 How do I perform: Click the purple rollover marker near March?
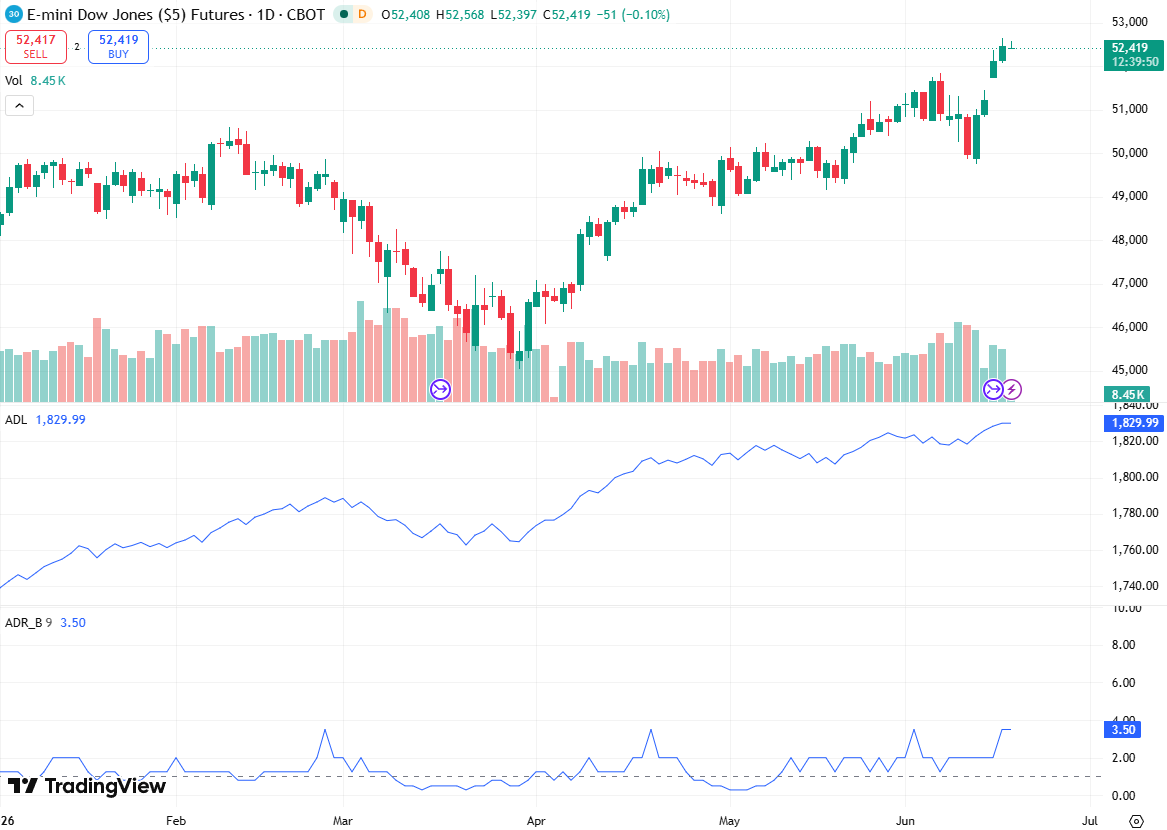pos(441,389)
